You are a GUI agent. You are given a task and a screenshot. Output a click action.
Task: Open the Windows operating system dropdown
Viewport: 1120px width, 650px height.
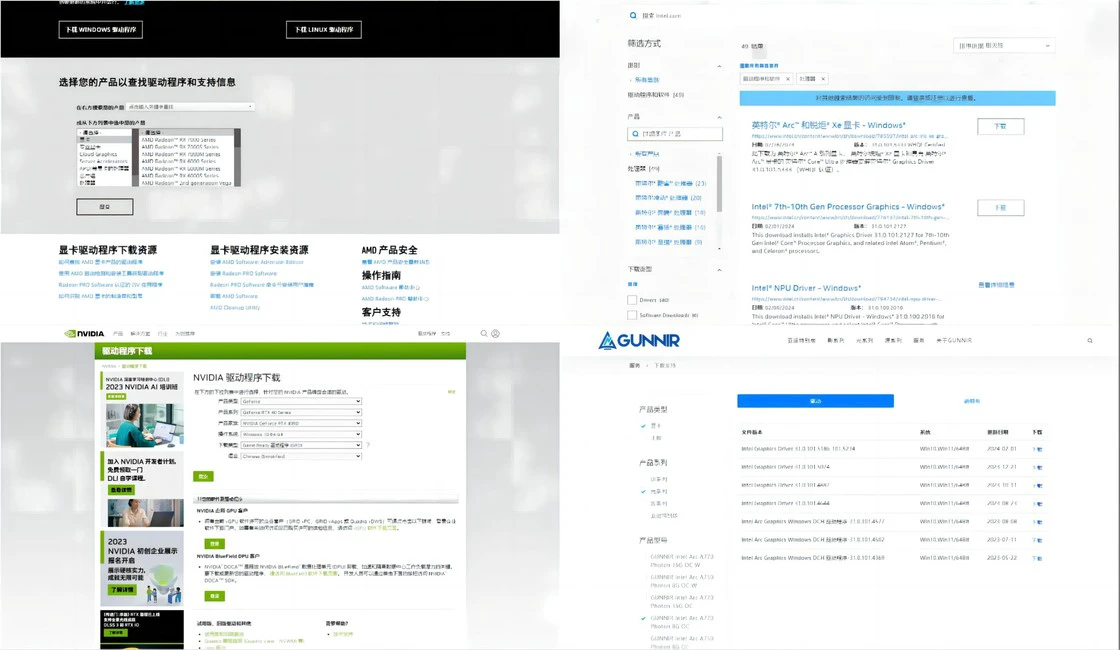click(301, 434)
